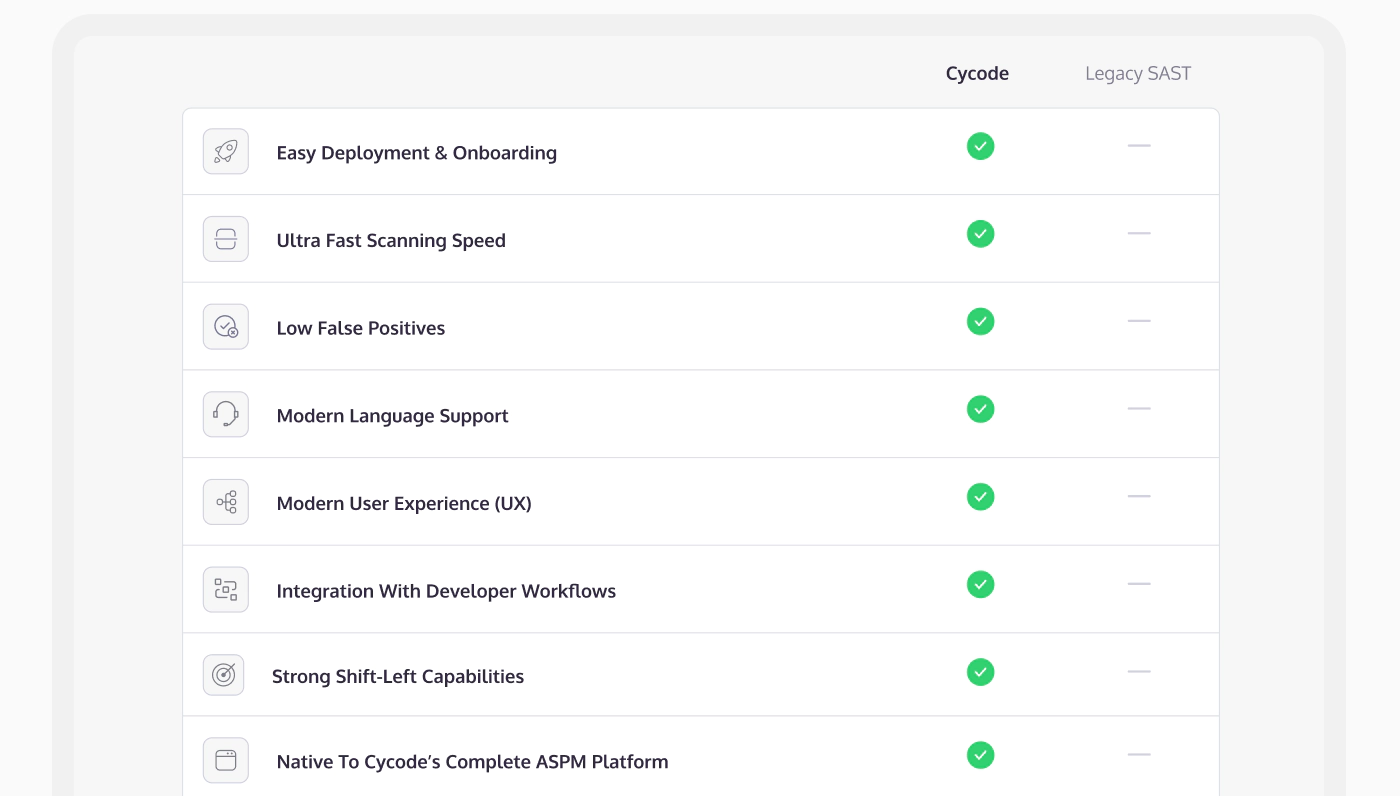This screenshot has height=796, width=1400.
Task: Click the node graph icon for Modern User Experience
Action: [226, 502]
